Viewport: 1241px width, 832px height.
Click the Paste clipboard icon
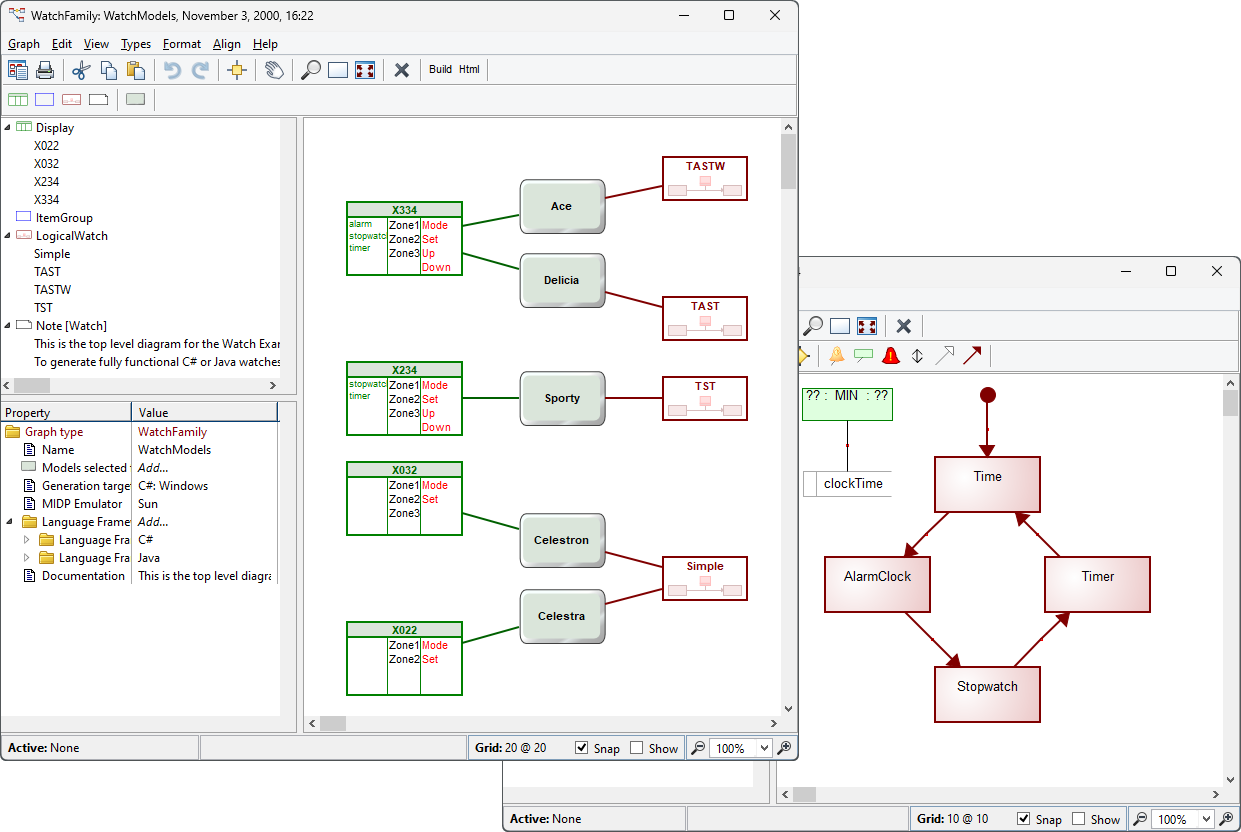(136, 70)
